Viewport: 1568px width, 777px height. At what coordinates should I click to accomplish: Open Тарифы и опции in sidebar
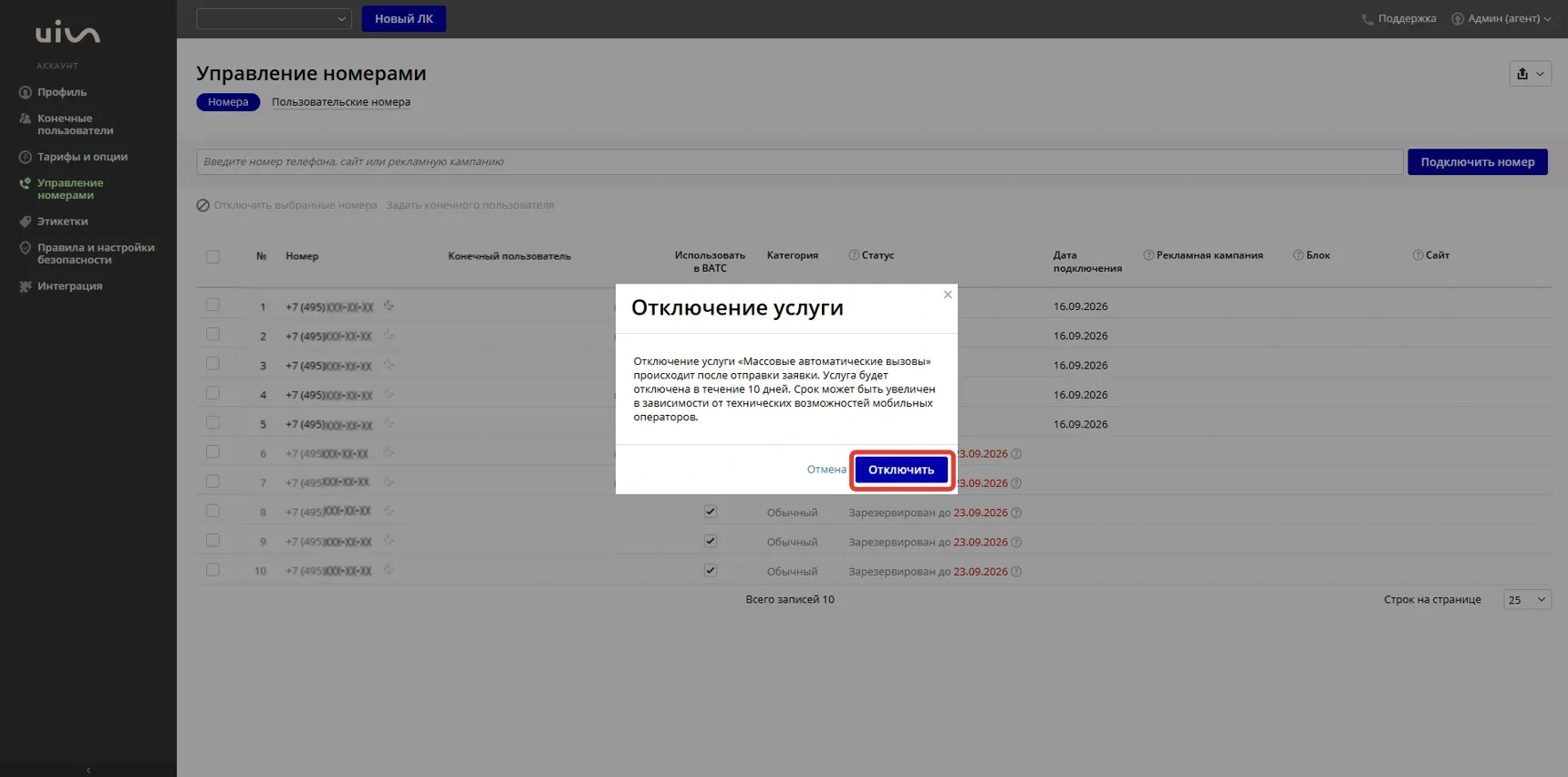click(82, 157)
